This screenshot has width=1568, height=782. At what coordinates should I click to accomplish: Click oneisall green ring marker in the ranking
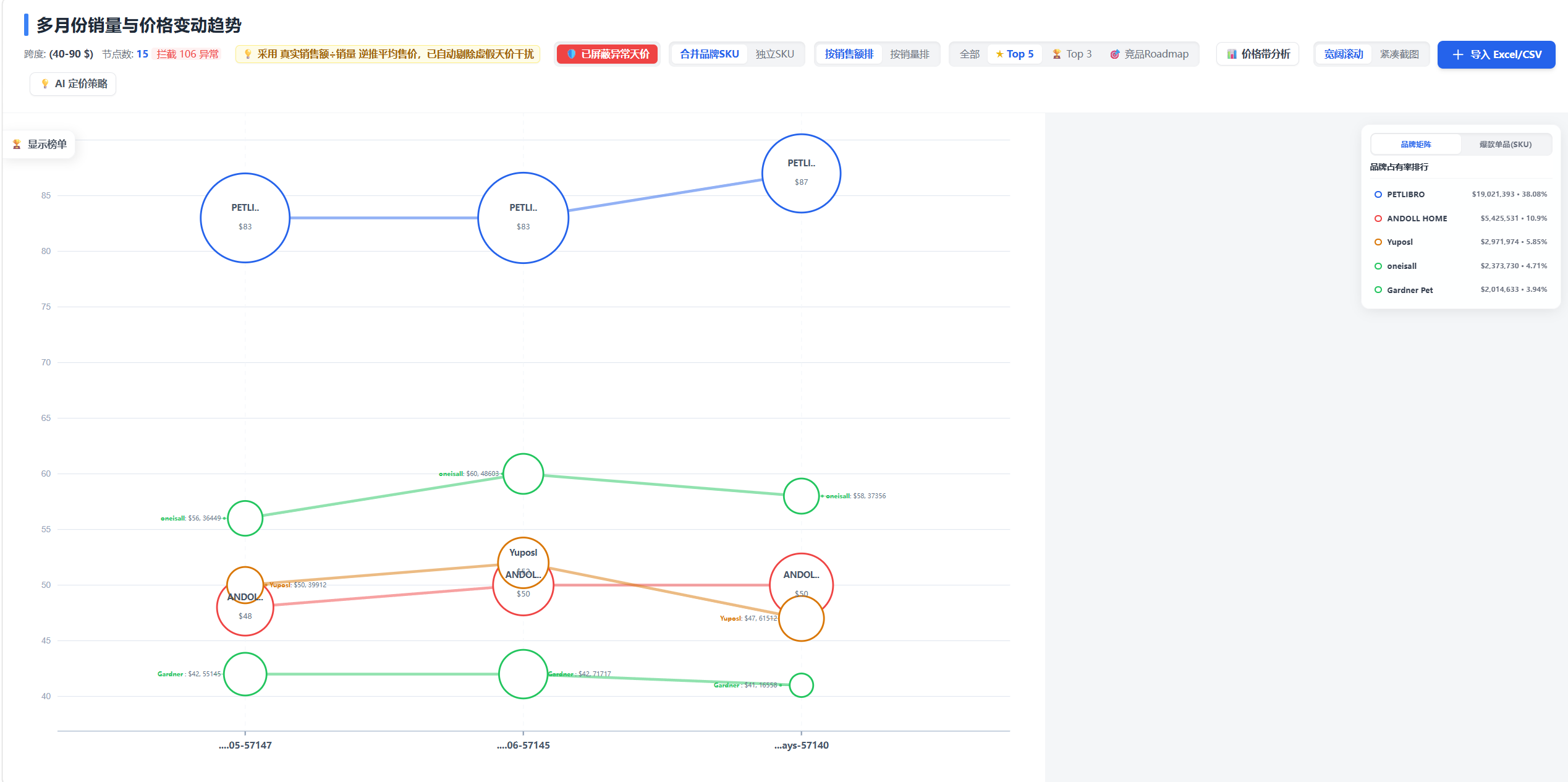(1378, 266)
